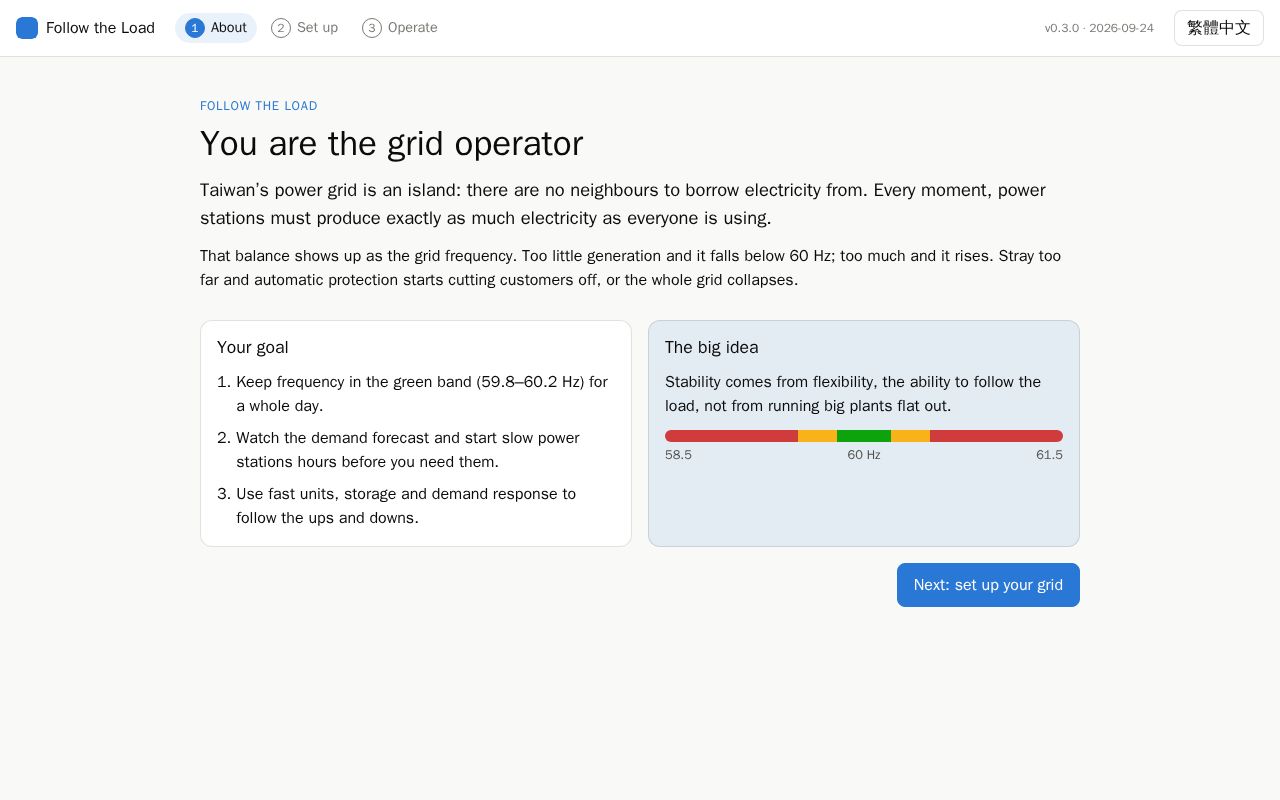Click the heading You are the grid operator
This screenshot has width=1280, height=800.
391,143
